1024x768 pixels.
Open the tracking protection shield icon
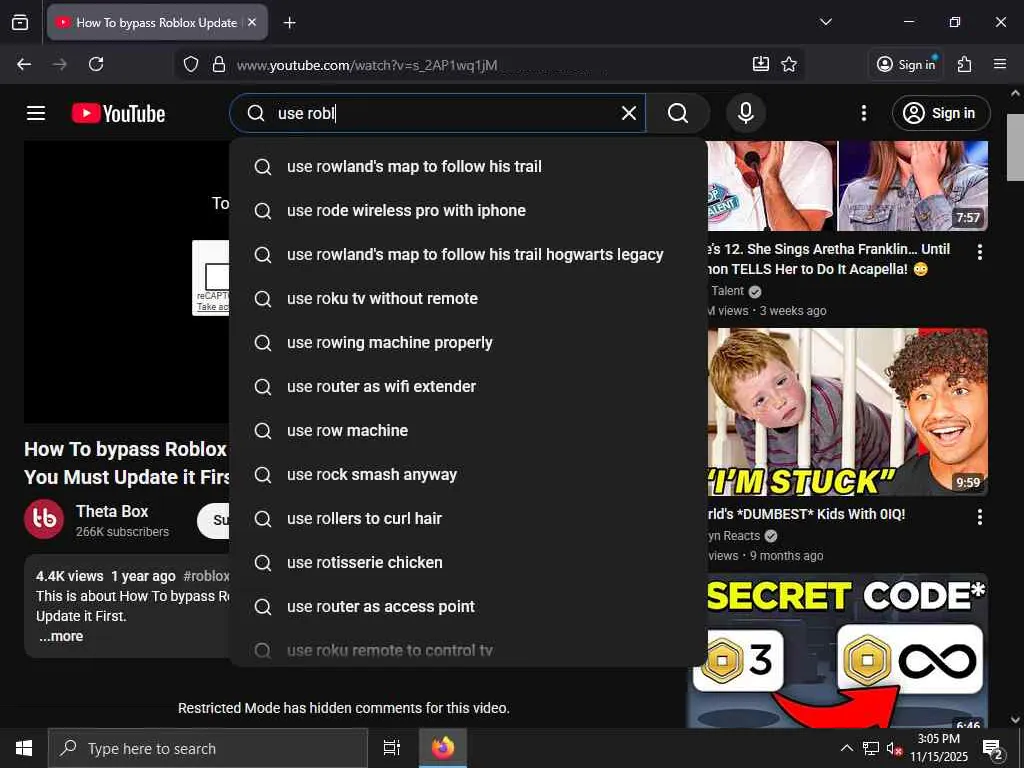click(191, 65)
